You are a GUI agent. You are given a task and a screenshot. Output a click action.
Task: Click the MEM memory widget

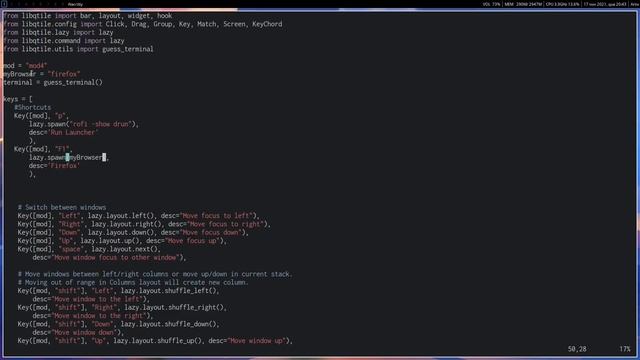click(x=523, y=4)
